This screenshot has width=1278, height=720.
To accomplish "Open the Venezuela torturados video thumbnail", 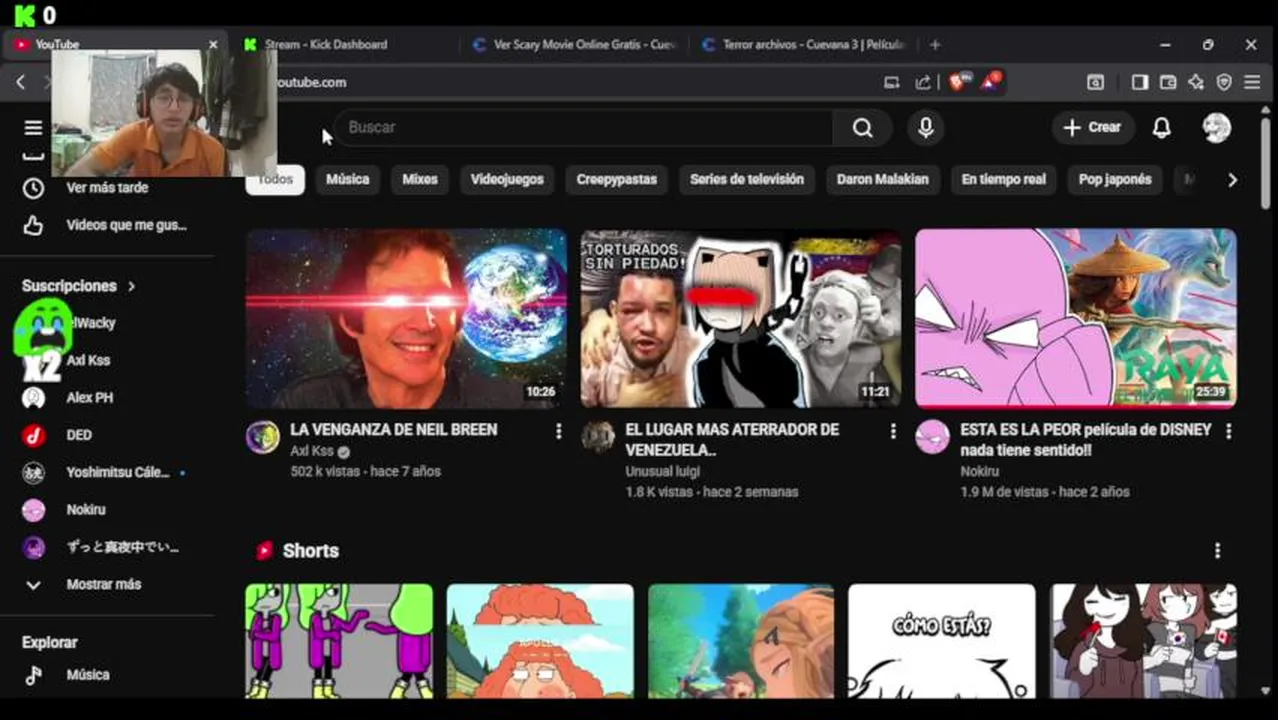I will pos(740,318).
